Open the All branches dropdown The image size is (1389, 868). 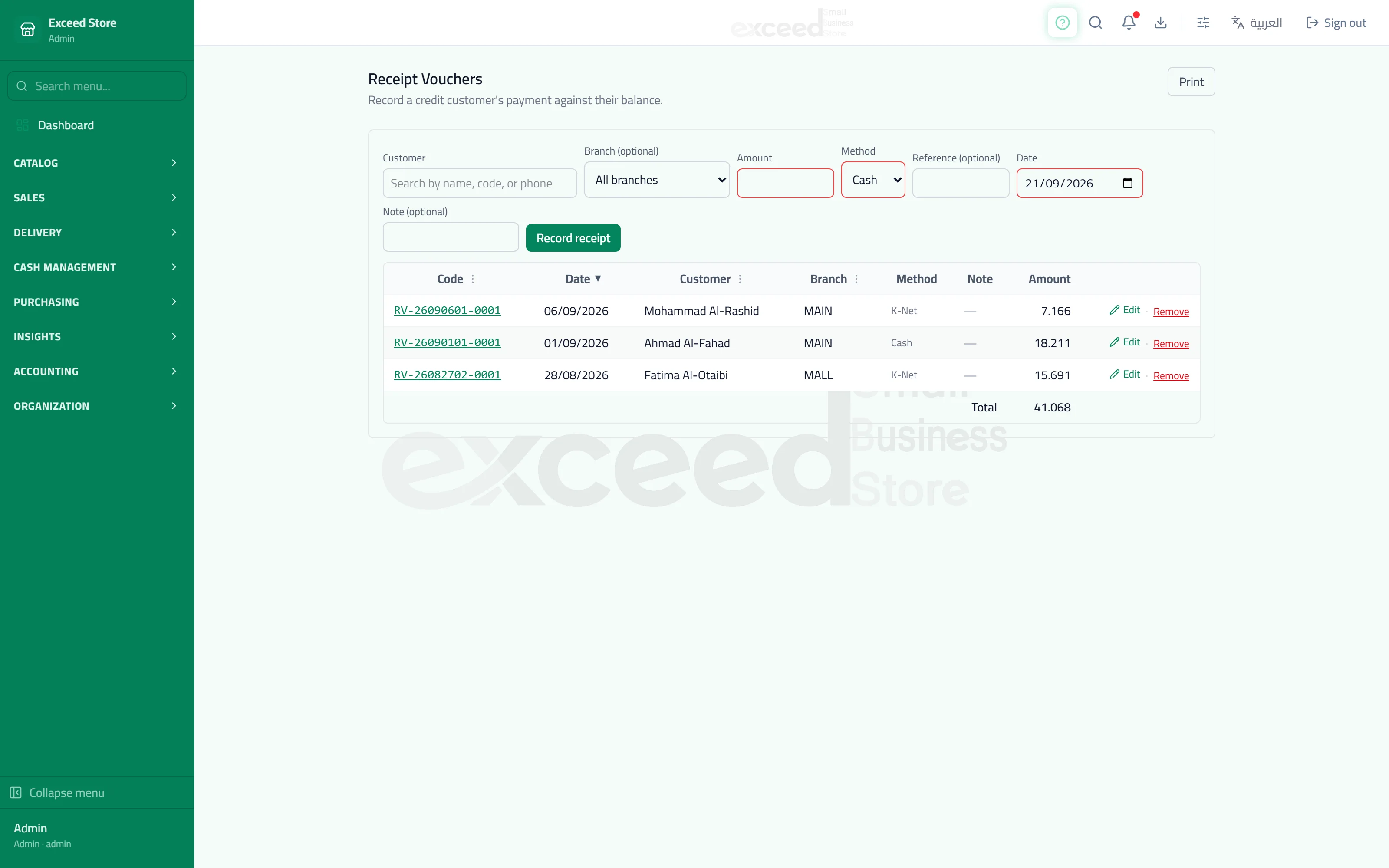(657, 180)
